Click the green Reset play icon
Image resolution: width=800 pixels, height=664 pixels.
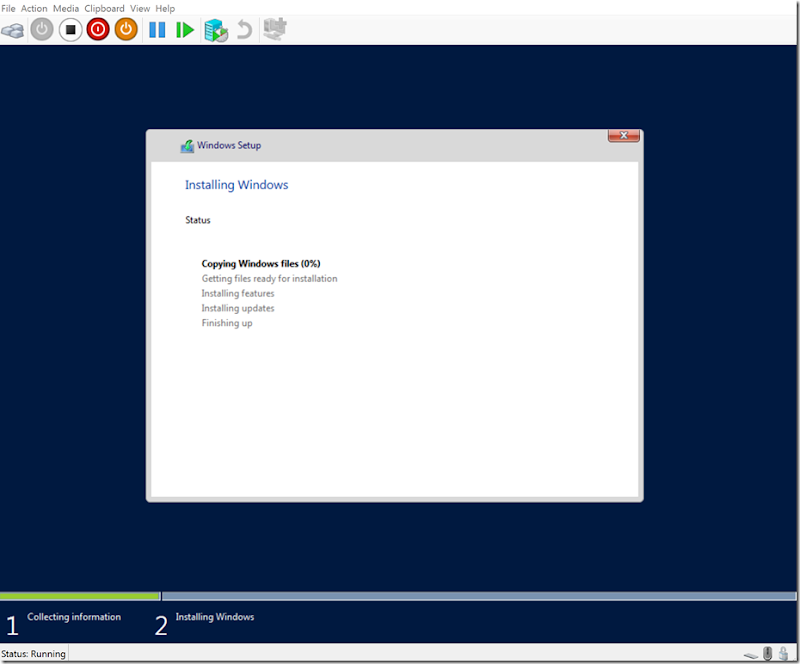[185, 30]
